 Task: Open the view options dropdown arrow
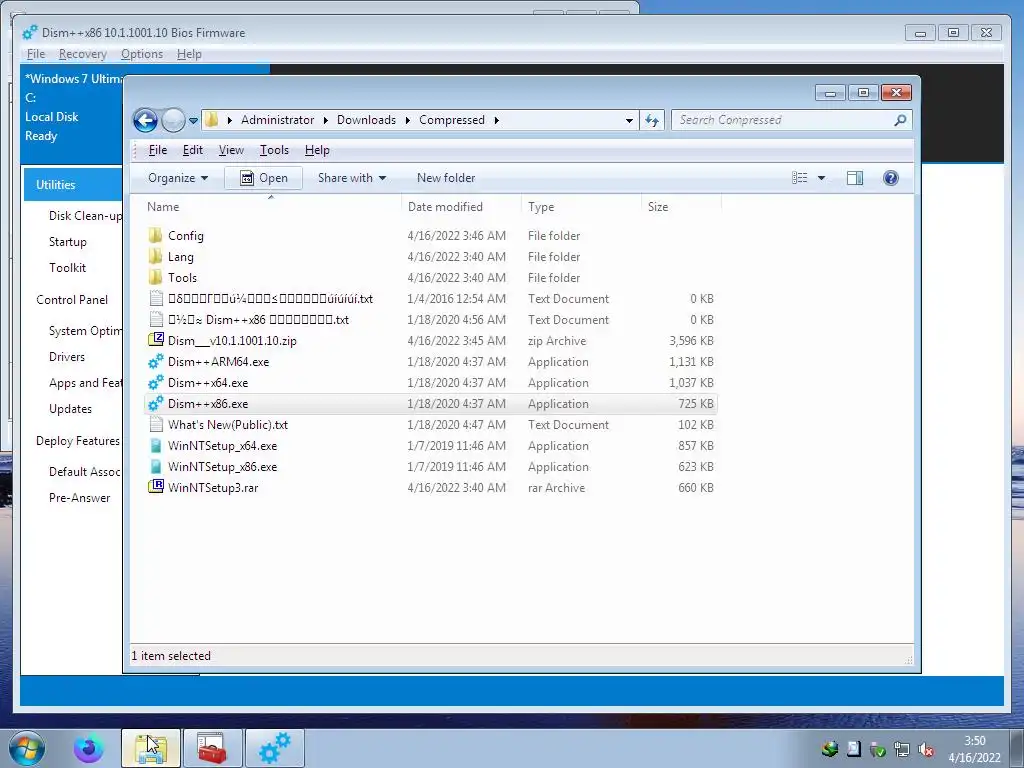822,178
